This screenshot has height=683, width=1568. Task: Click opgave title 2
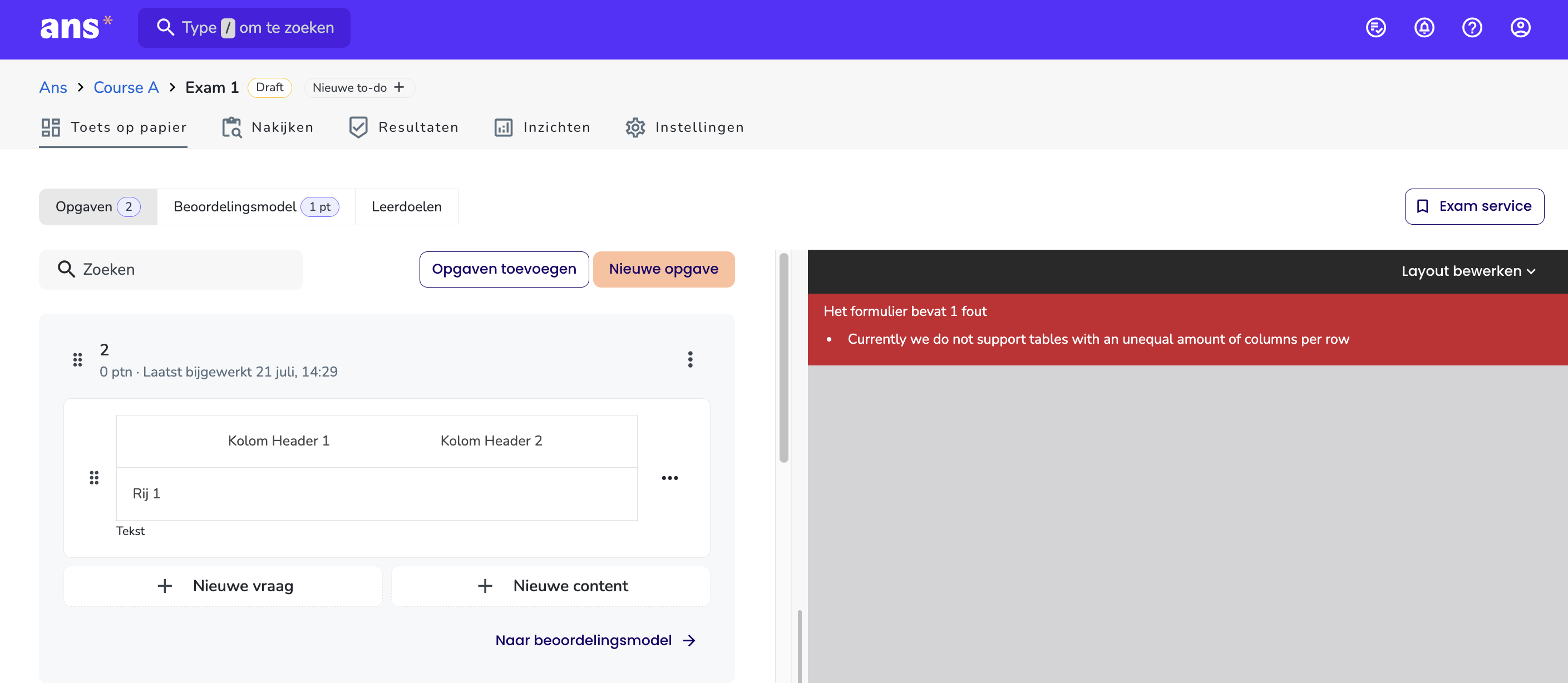click(x=104, y=350)
